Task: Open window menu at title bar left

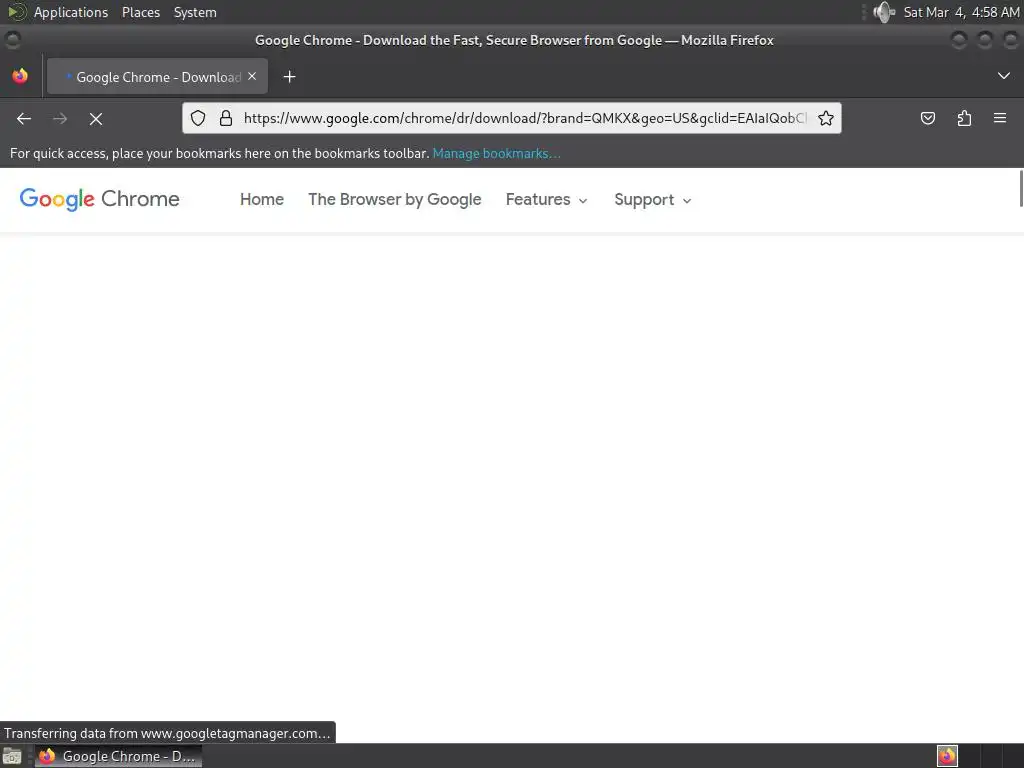Action: [12, 40]
